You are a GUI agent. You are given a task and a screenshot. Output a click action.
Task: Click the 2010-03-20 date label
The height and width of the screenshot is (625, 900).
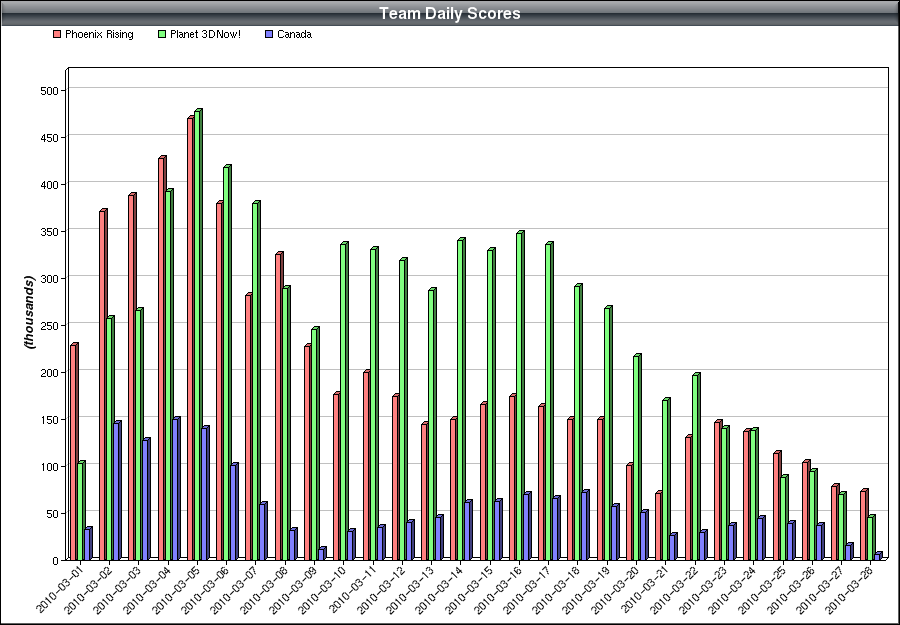(x=615, y=587)
